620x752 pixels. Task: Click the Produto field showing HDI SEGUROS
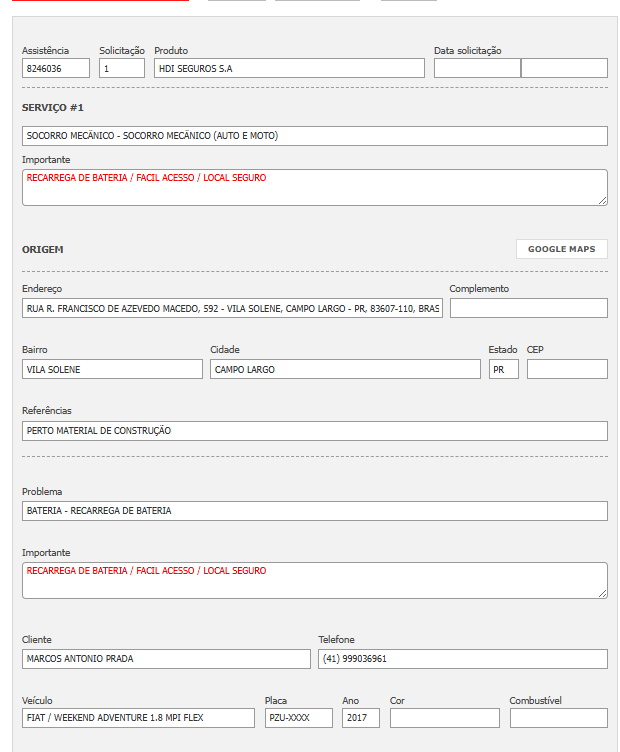click(289, 68)
